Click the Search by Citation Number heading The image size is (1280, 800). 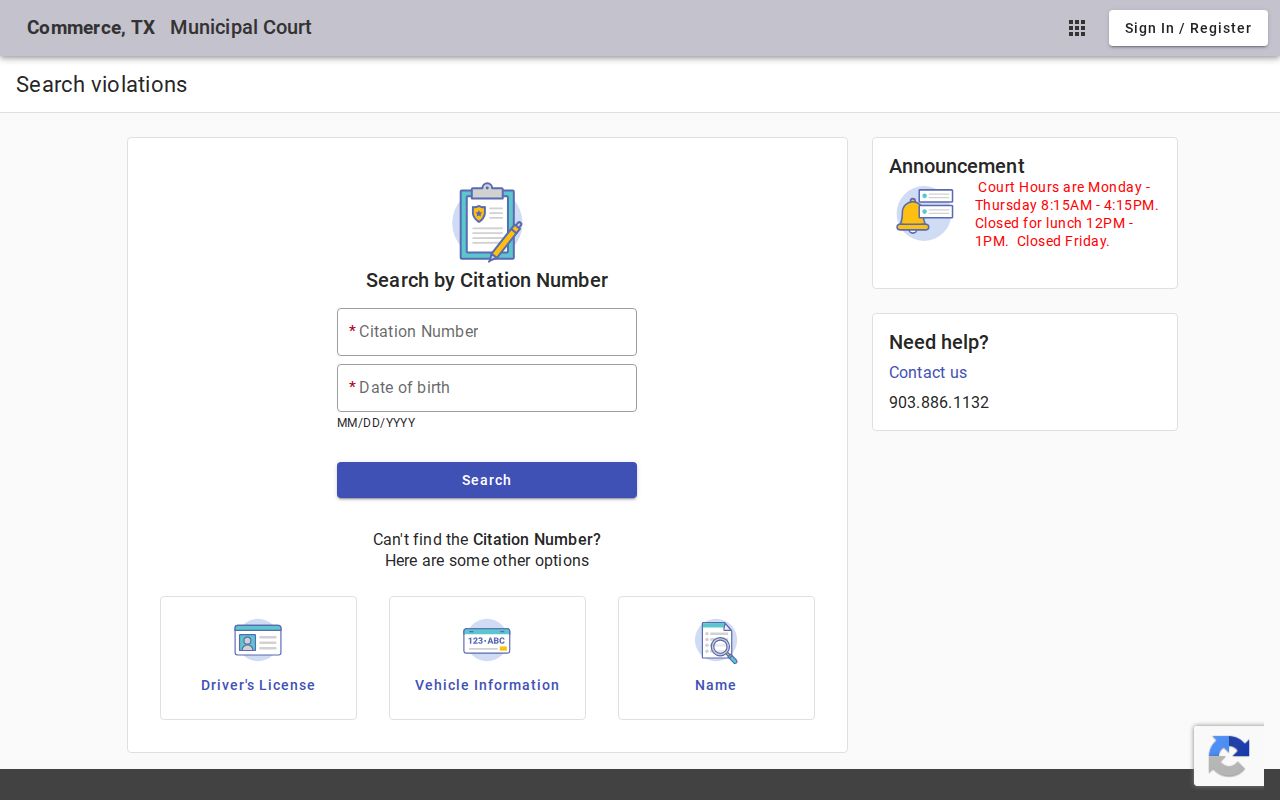[487, 280]
